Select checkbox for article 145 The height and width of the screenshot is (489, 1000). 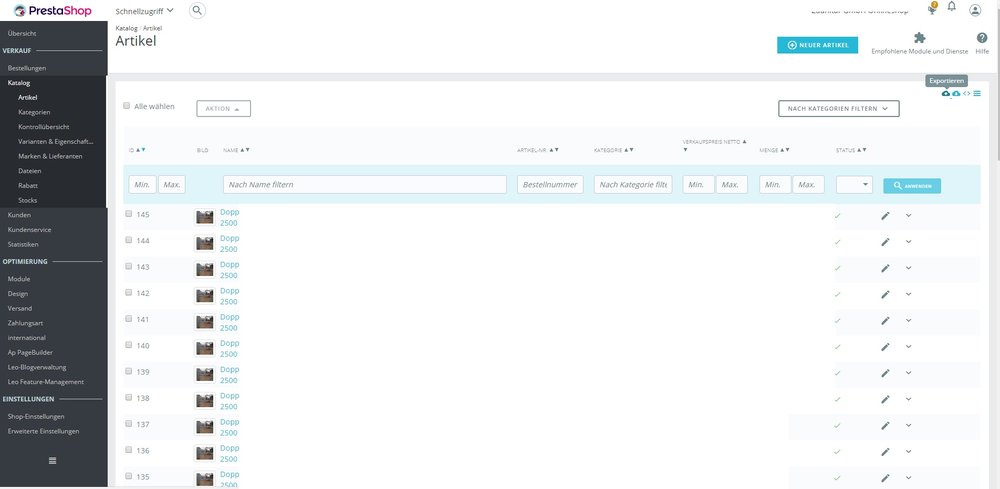coord(129,214)
